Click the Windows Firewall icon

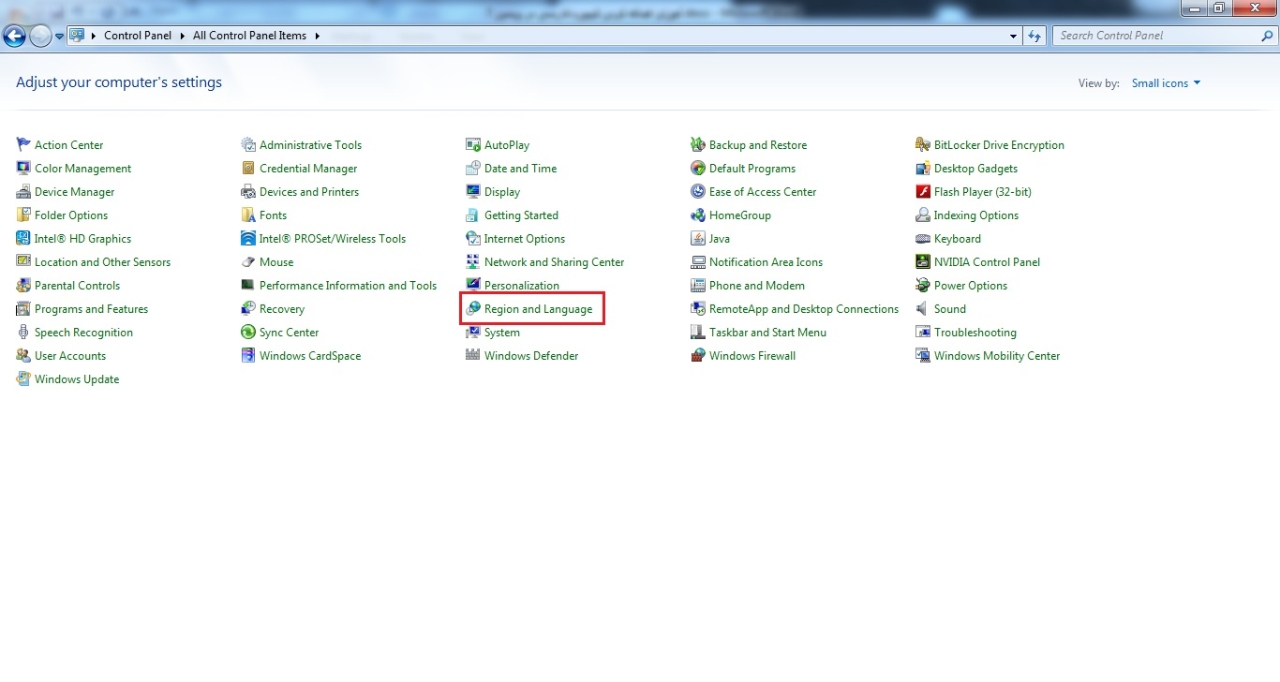pos(698,356)
